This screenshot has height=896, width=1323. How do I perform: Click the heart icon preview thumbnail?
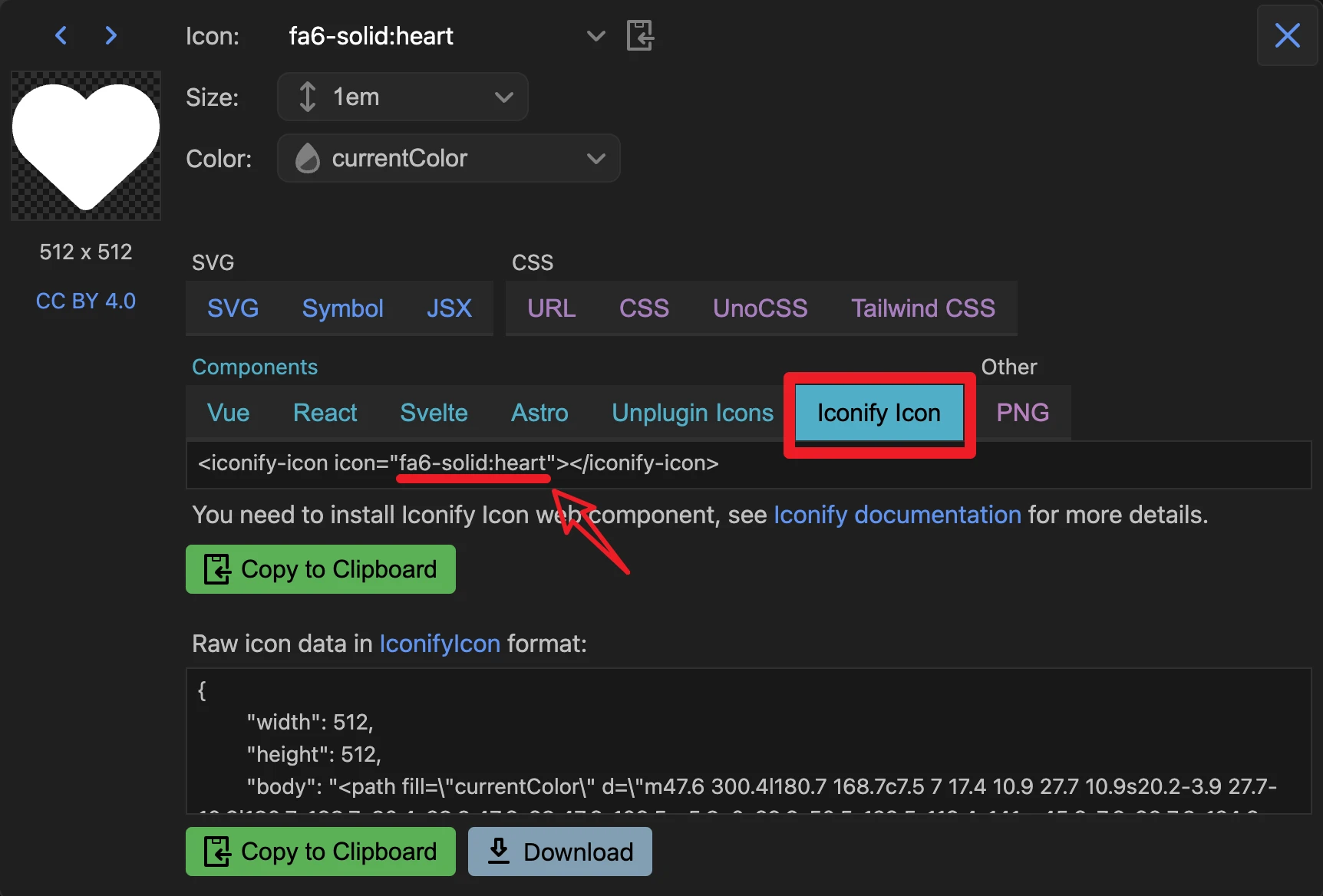(x=86, y=146)
